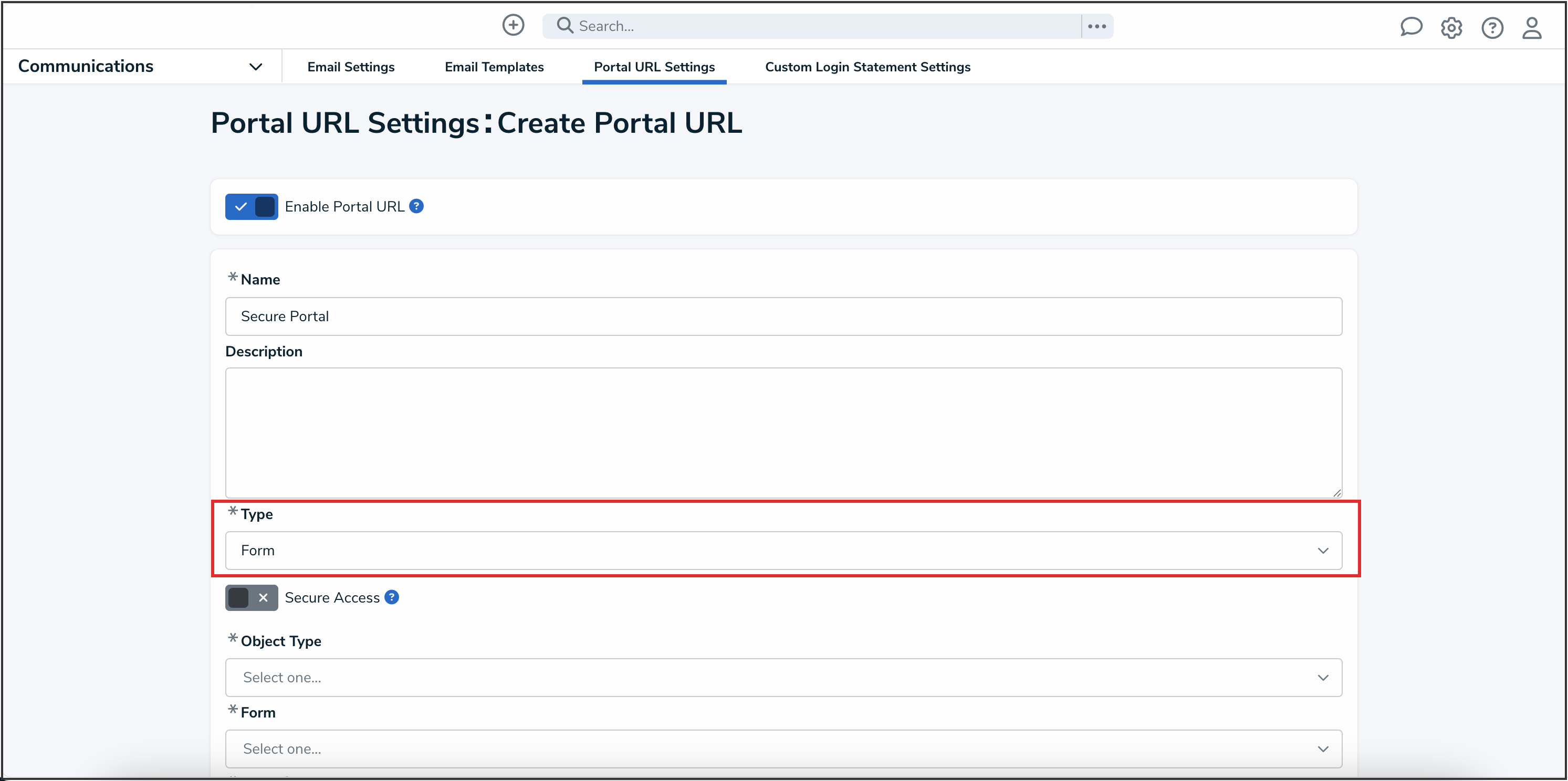The width and height of the screenshot is (1568, 781).
Task: Click the plus create icon
Action: [513, 26]
